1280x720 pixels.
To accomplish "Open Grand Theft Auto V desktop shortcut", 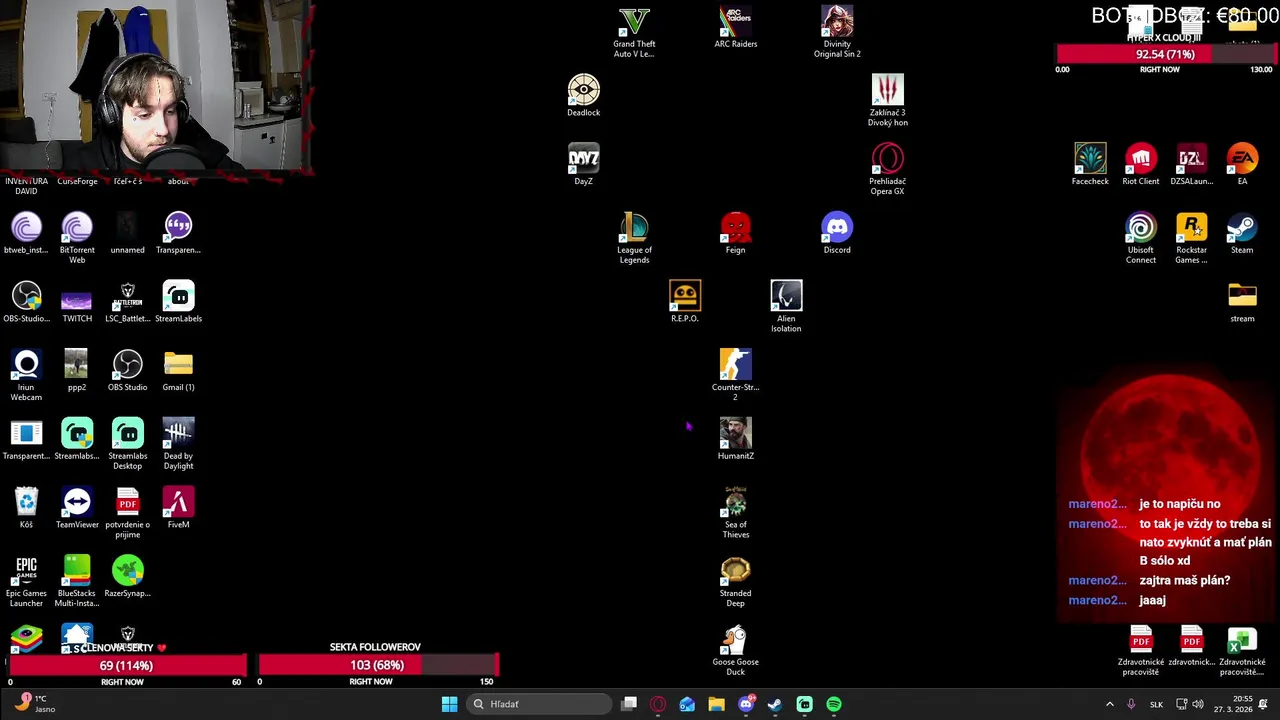I will 634,32.
